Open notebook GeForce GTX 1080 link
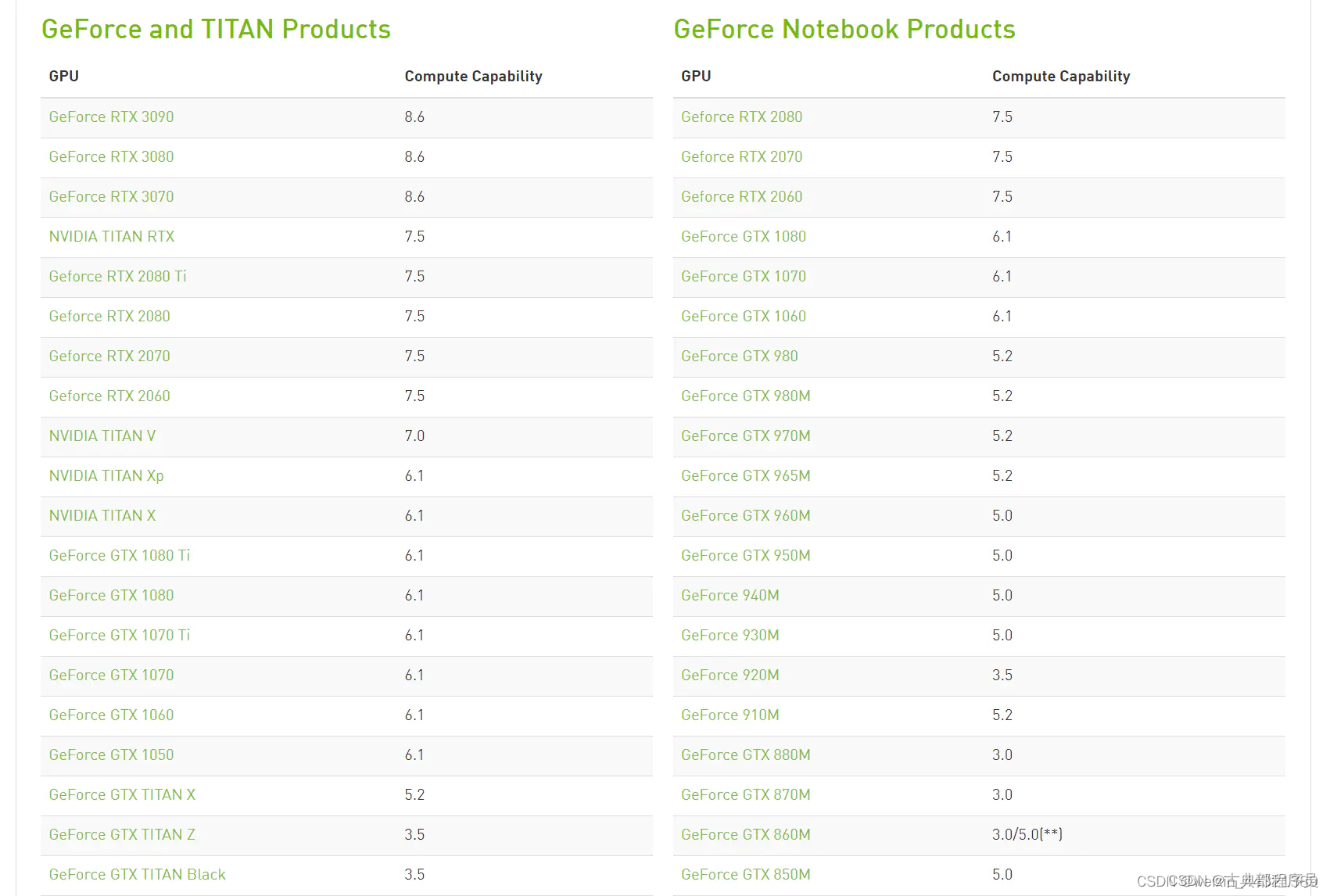Viewport: 1330px width, 896px height. coord(744,237)
